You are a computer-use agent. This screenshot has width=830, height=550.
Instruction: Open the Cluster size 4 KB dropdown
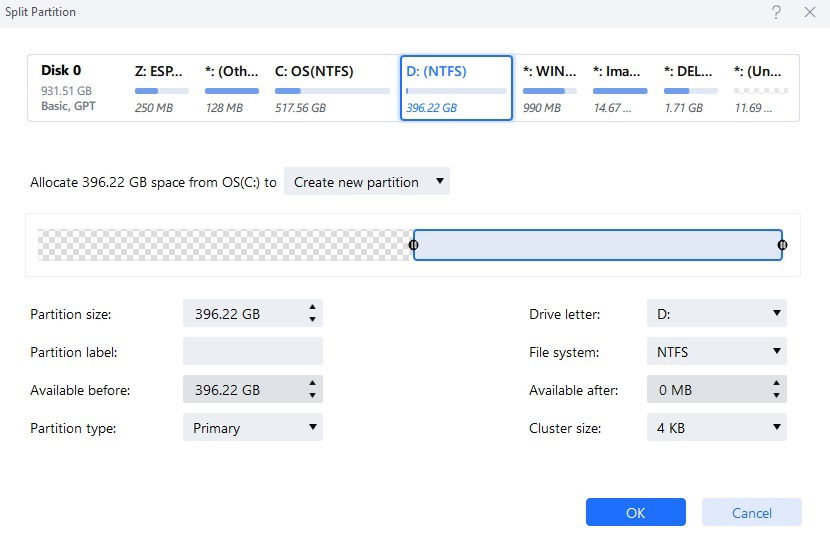pyautogui.click(x=717, y=428)
